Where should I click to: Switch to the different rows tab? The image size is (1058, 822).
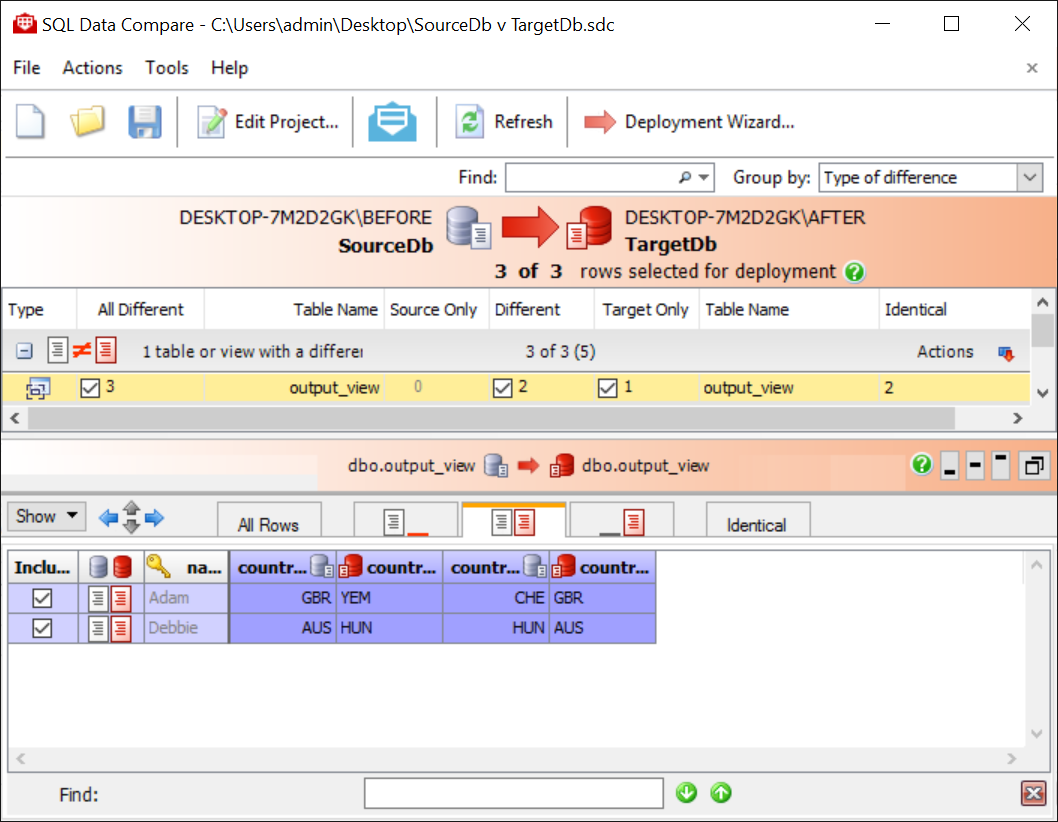coord(513,520)
